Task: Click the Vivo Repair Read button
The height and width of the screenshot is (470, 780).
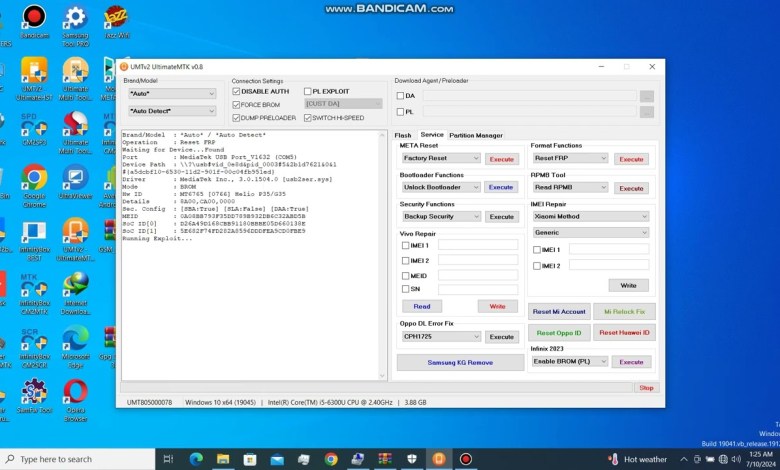Action: pyautogui.click(x=421, y=306)
